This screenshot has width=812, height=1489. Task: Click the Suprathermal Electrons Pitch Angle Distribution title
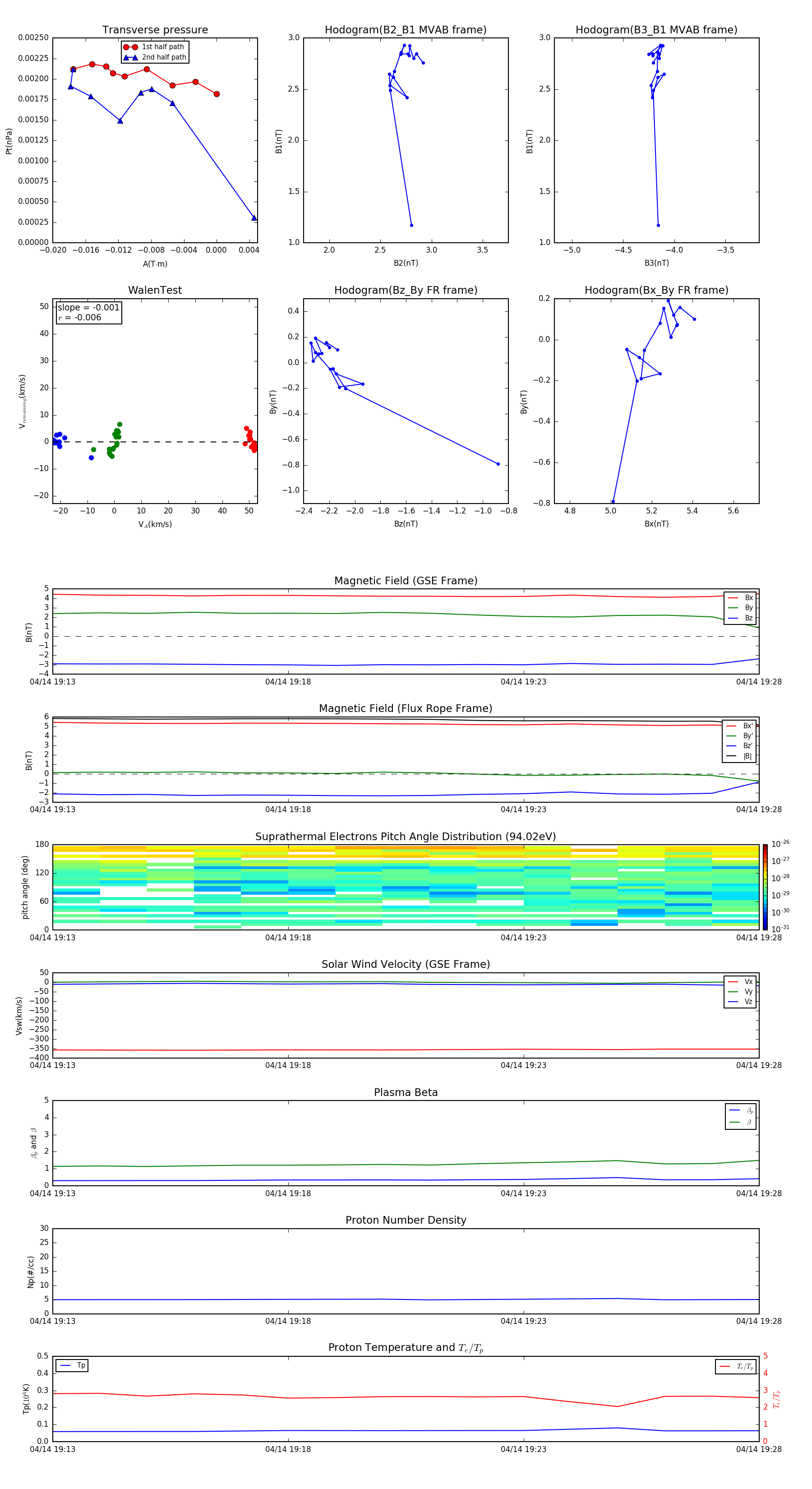click(406, 837)
